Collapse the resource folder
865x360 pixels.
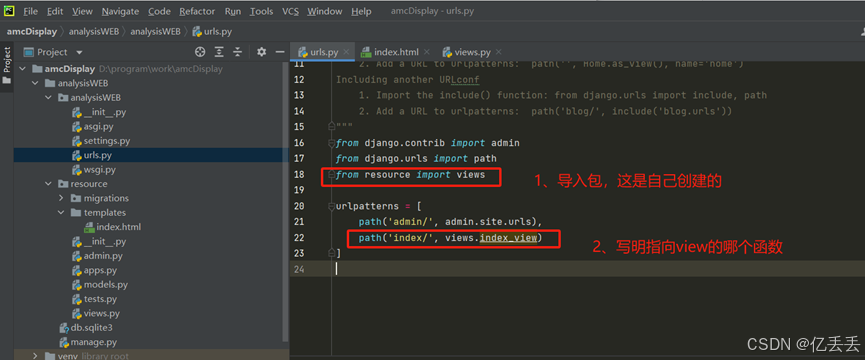[x=49, y=184]
